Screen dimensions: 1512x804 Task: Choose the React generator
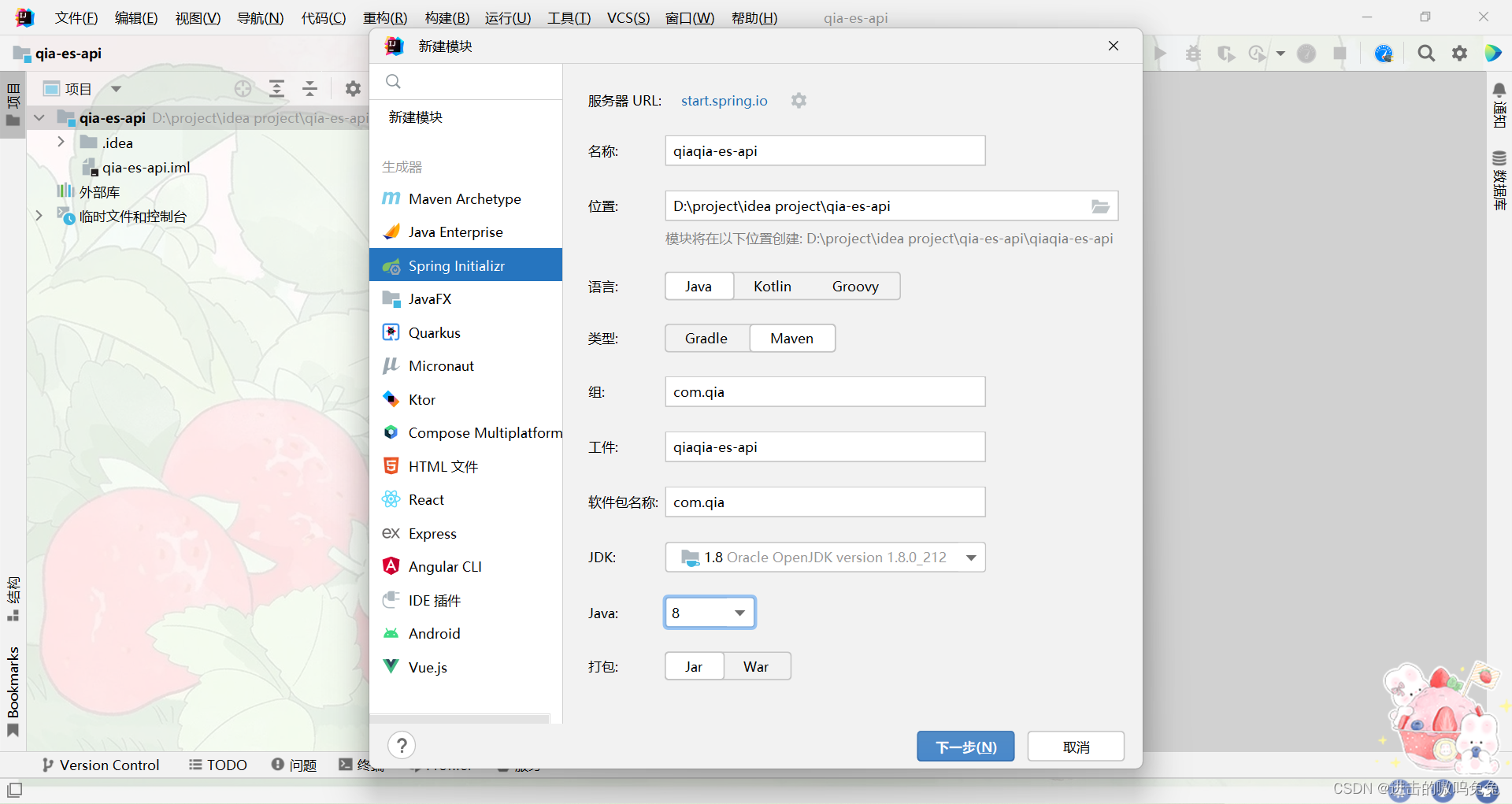point(465,500)
